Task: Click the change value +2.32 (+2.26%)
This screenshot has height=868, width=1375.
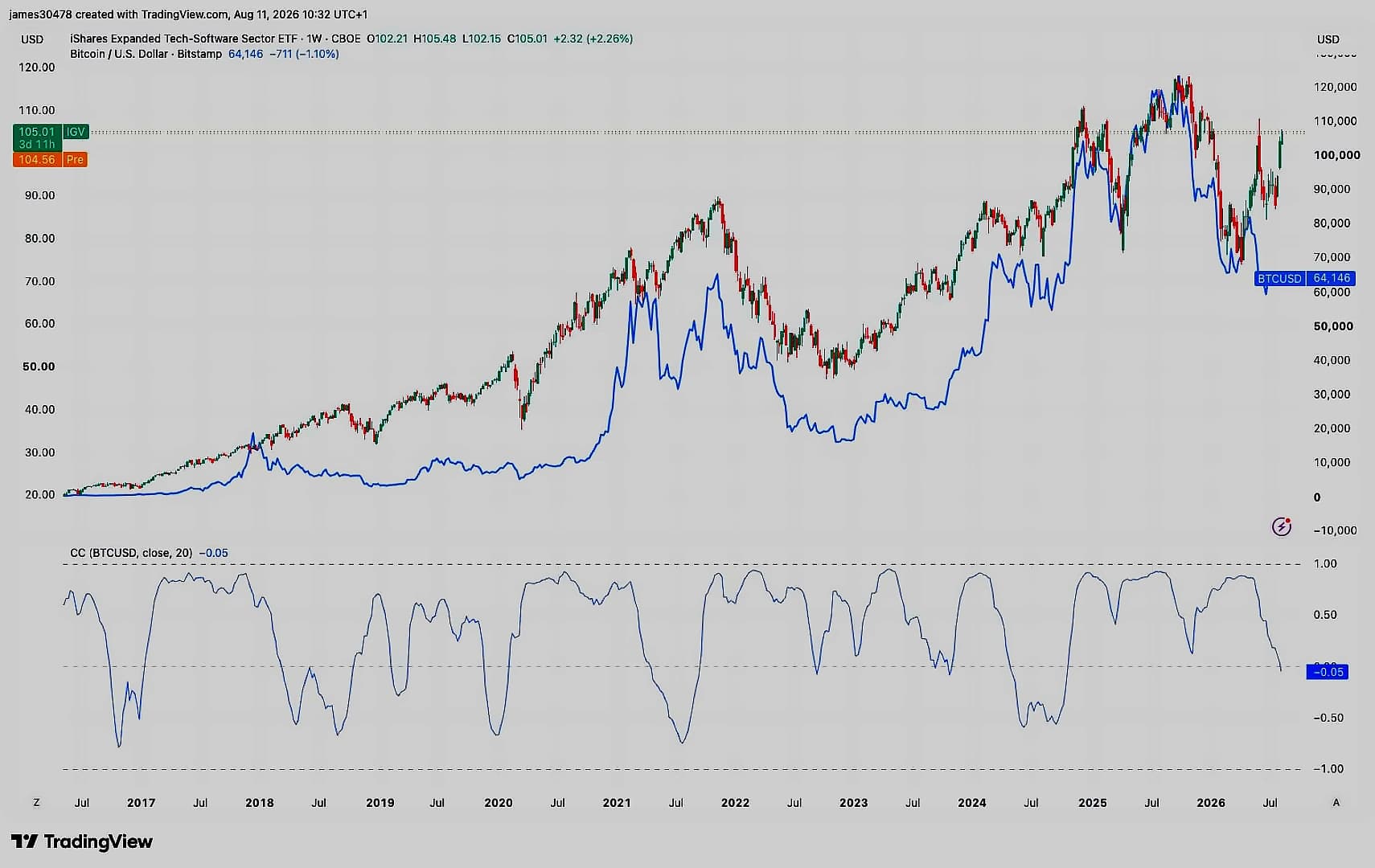Action: pos(593,39)
